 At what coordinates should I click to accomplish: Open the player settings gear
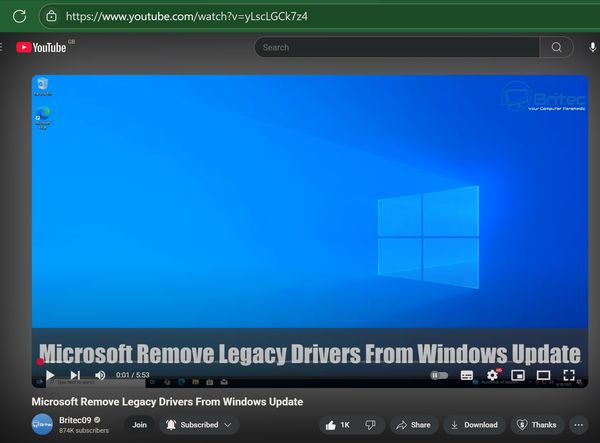[x=492, y=375]
